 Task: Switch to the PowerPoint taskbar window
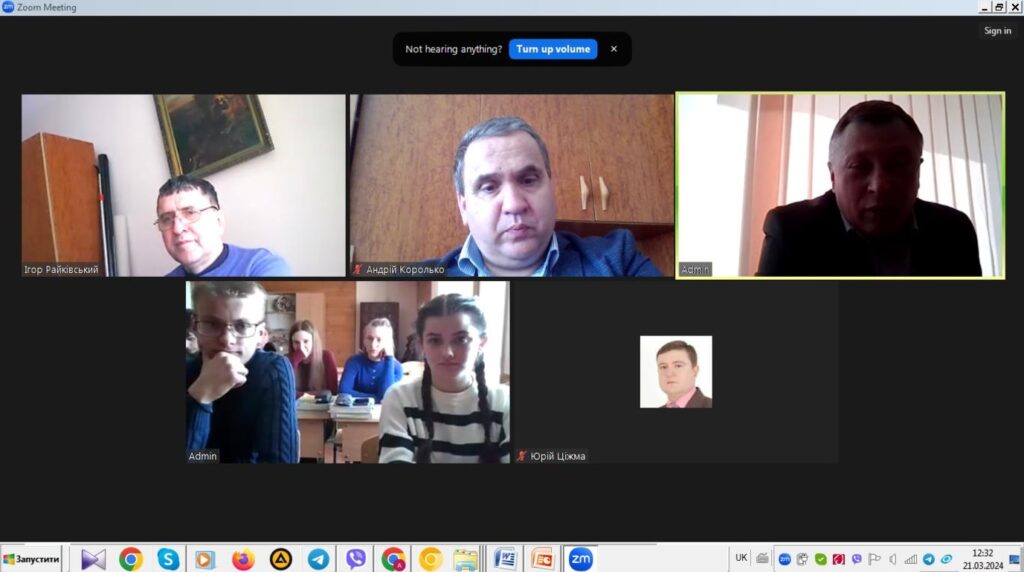coord(543,559)
